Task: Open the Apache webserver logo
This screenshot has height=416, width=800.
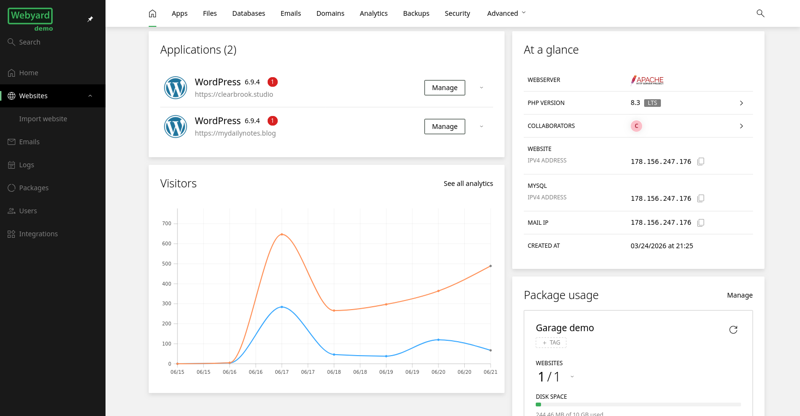Action: pos(647,80)
